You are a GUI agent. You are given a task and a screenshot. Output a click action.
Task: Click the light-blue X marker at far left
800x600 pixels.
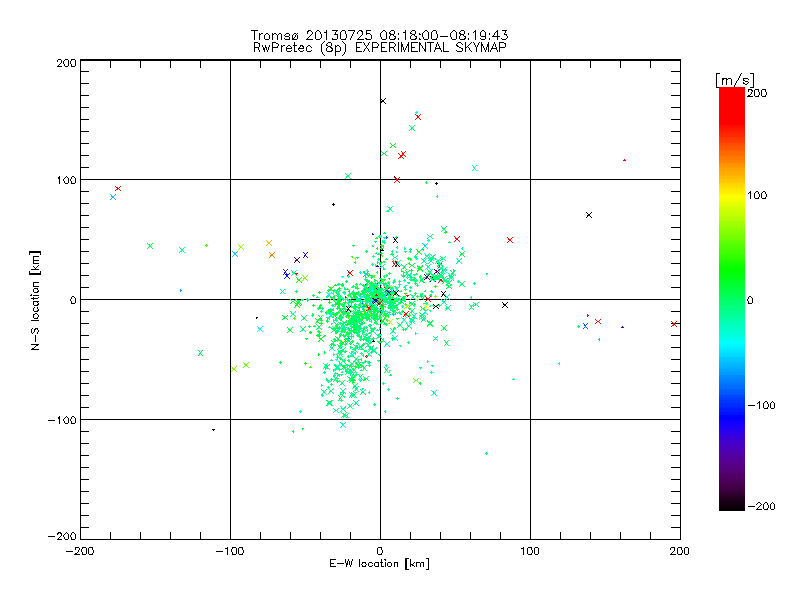pyautogui.click(x=113, y=197)
